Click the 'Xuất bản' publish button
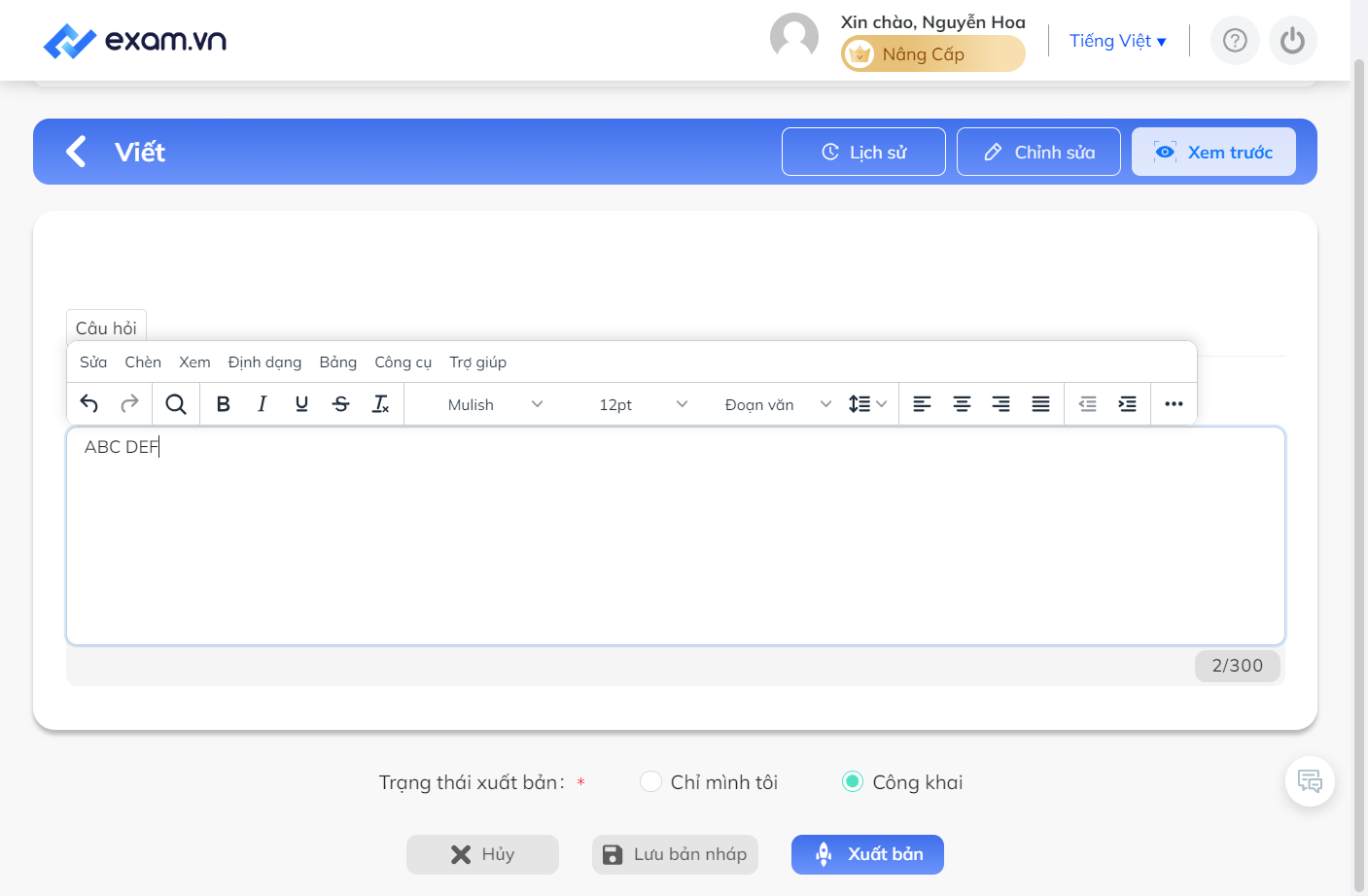Viewport: 1368px width, 896px height. pyautogui.click(x=867, y=854)
